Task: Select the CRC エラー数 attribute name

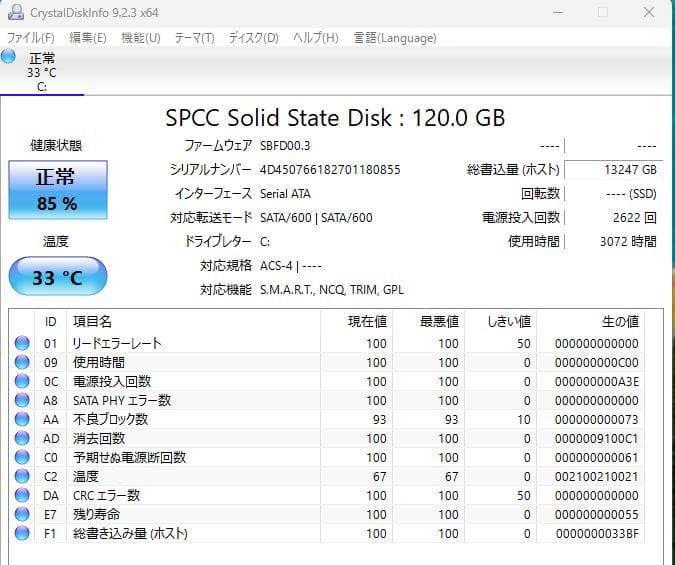Action: (106, 495)
